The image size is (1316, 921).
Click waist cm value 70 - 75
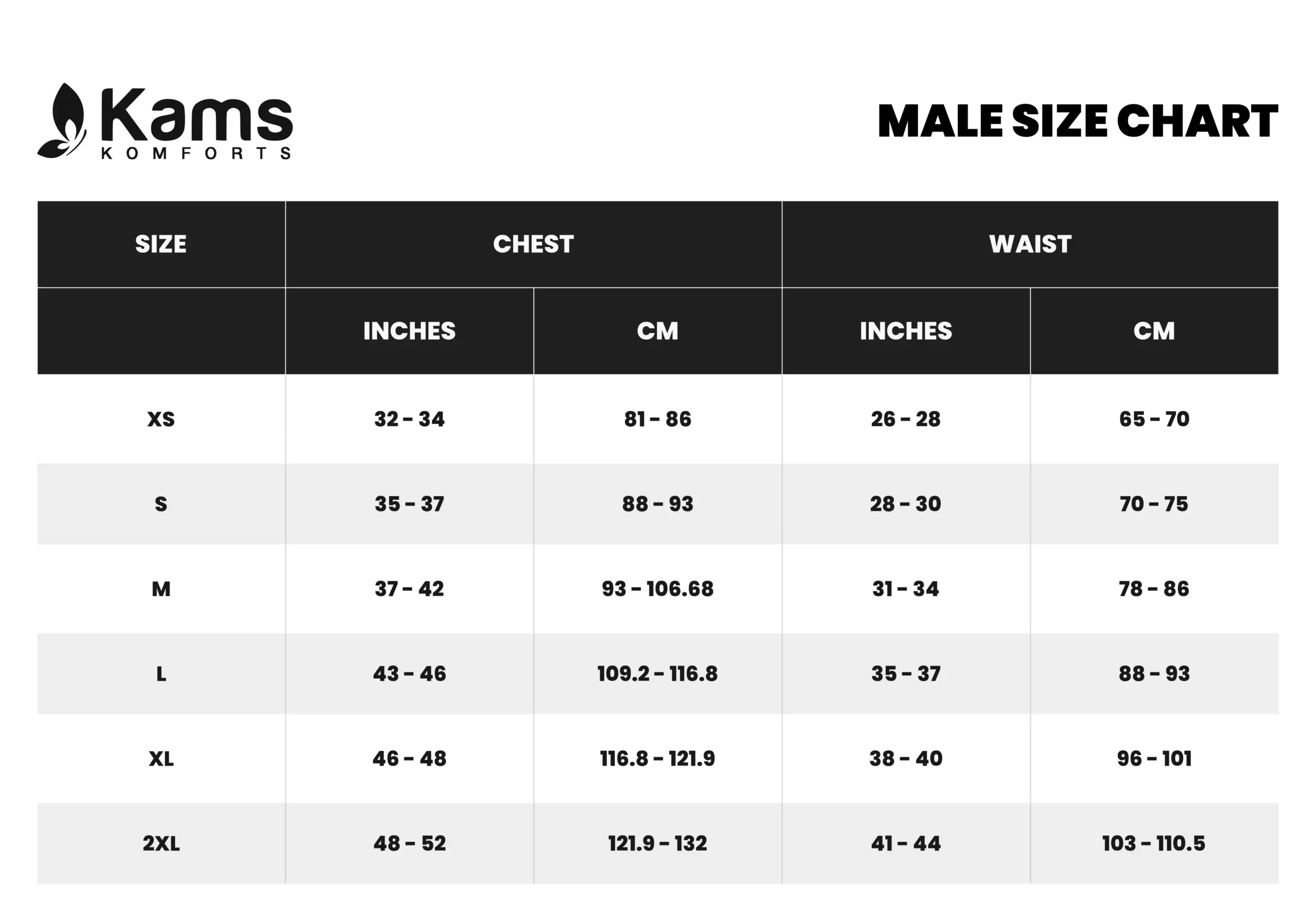[x=1154, y=504]
